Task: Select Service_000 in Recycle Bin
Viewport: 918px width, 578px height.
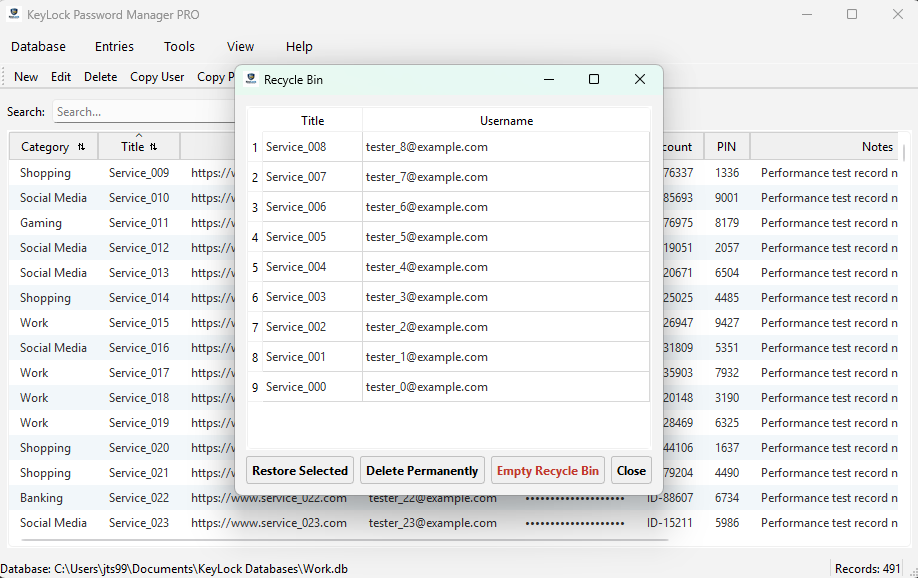Action: [312, 387]
